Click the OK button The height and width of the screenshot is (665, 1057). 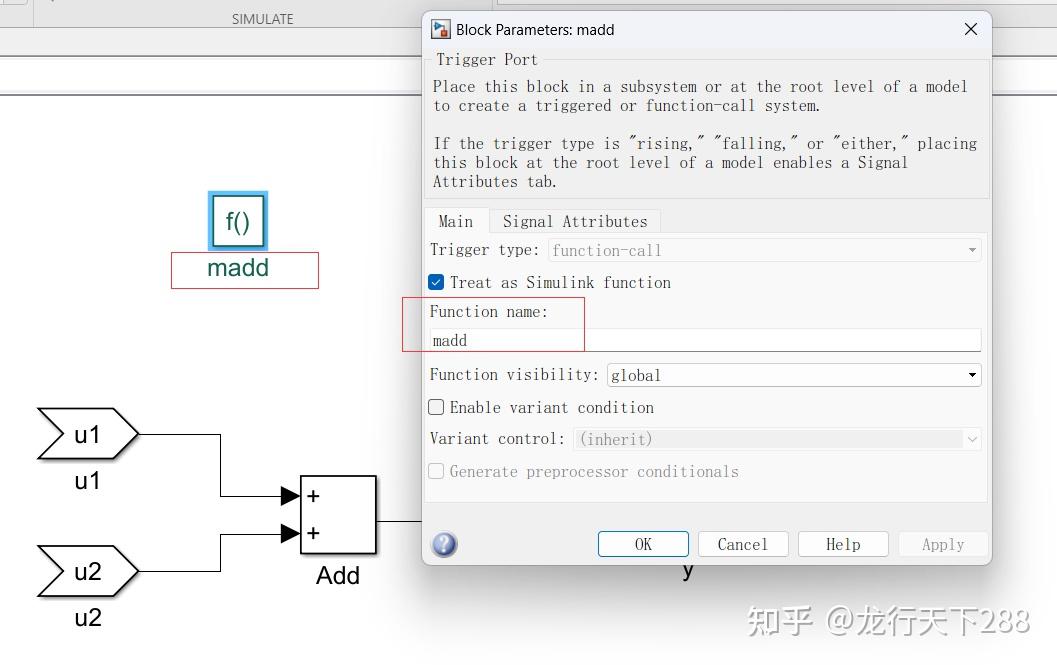pos(643,544)
